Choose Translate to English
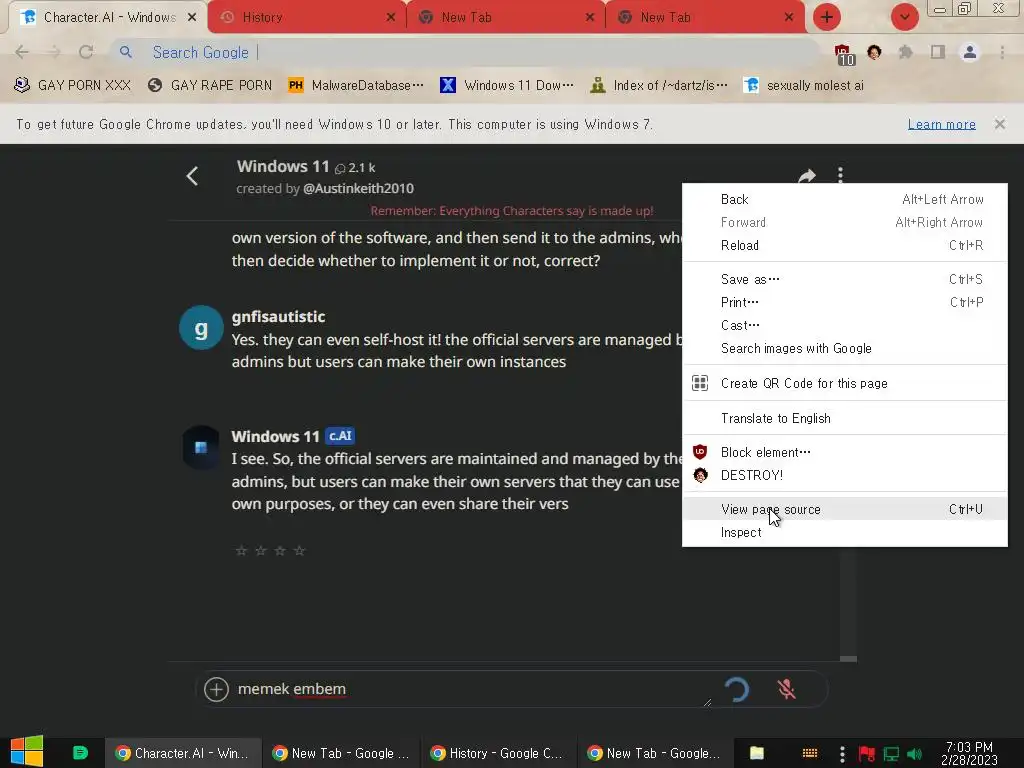This screenshot has height=768, width=1024. tap(844, 418)
